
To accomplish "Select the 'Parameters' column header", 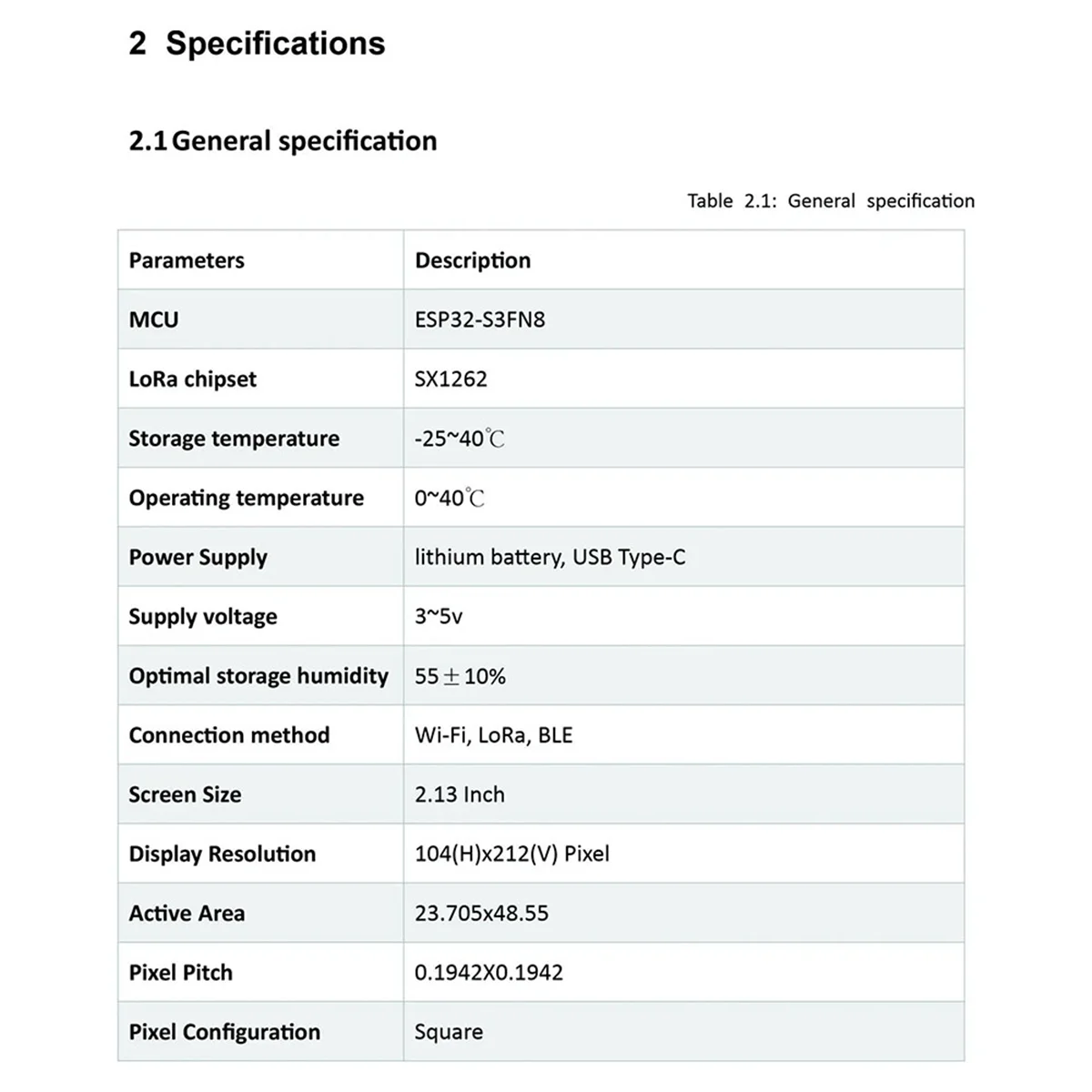I will pos(187,260).
